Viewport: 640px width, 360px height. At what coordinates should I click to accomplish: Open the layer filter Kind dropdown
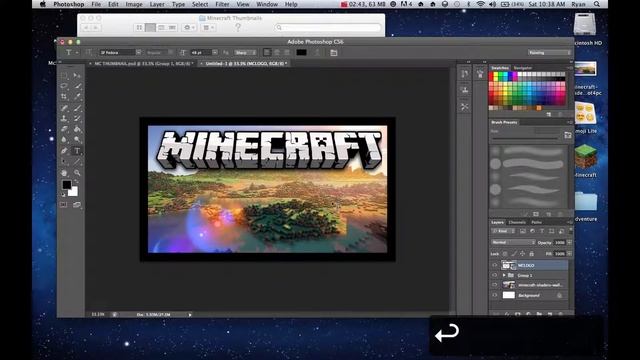click(503, 231)
